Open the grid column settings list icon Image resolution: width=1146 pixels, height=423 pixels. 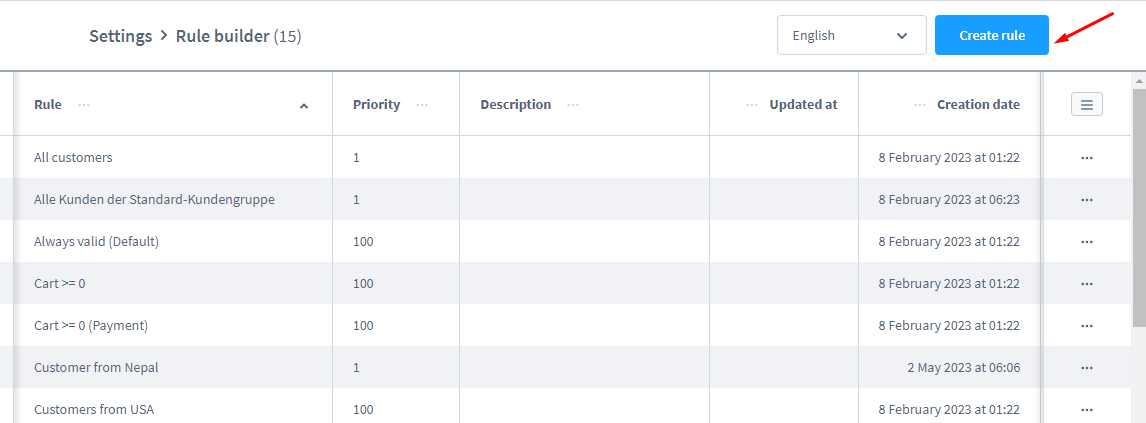(1087, 104)
